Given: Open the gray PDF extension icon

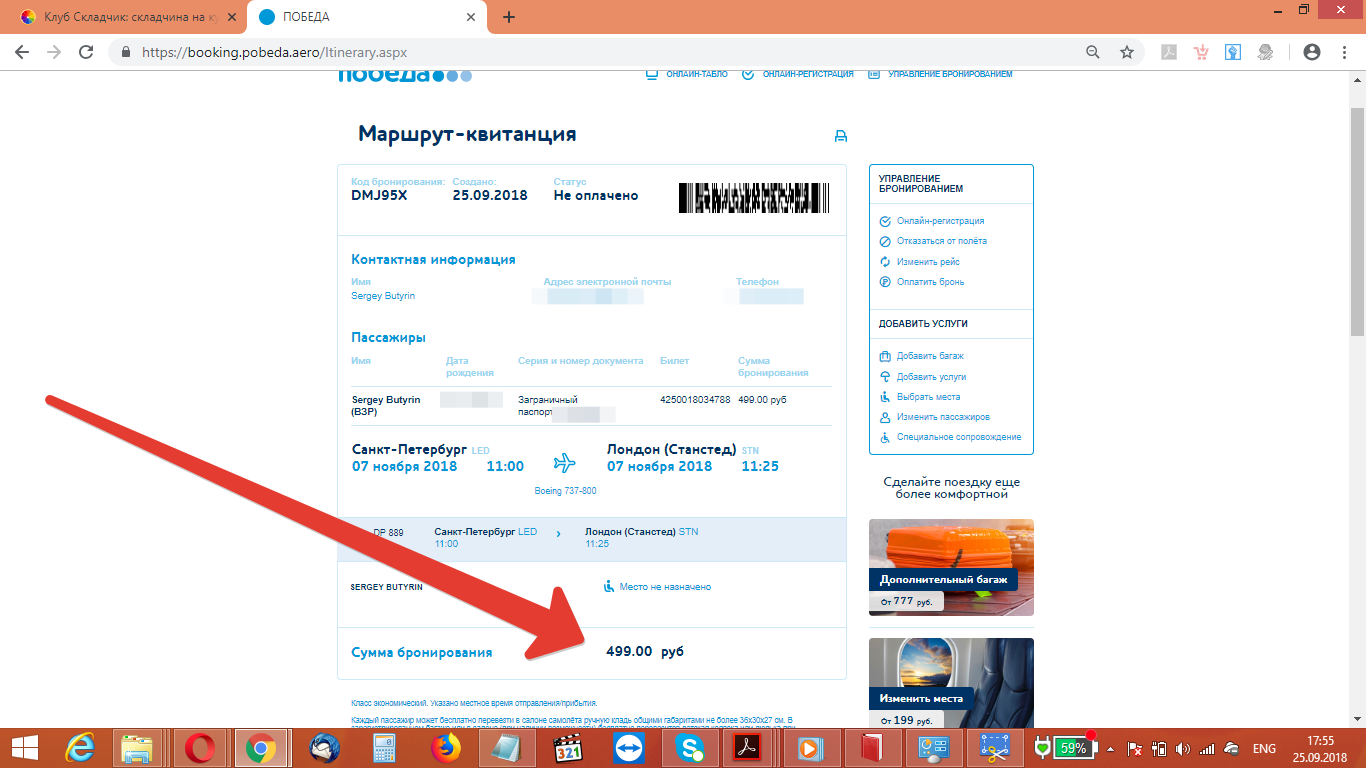Looking at the screenshot, I should [x=1168, y=52].
